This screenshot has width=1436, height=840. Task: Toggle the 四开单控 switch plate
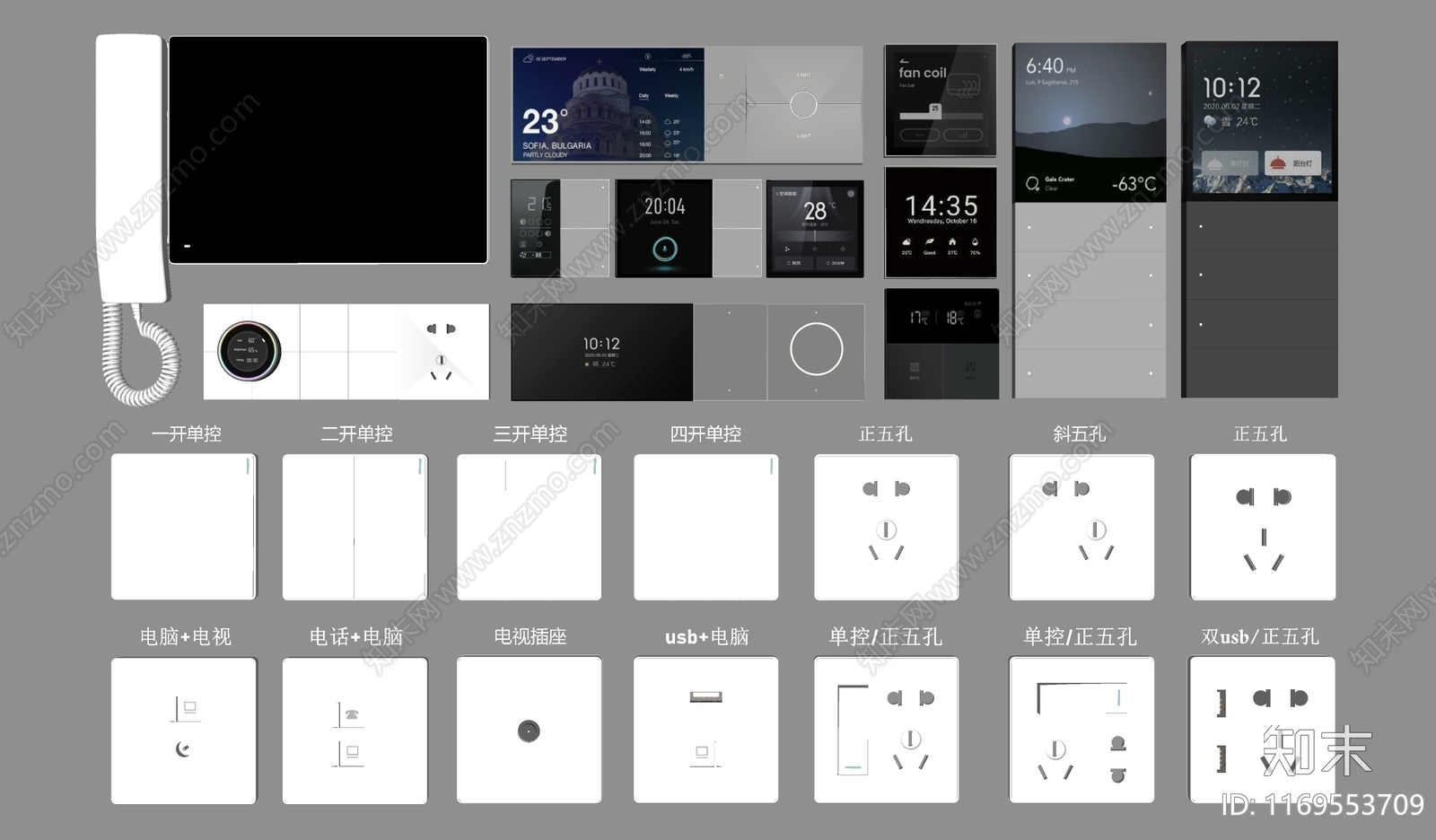pos(705,527)
